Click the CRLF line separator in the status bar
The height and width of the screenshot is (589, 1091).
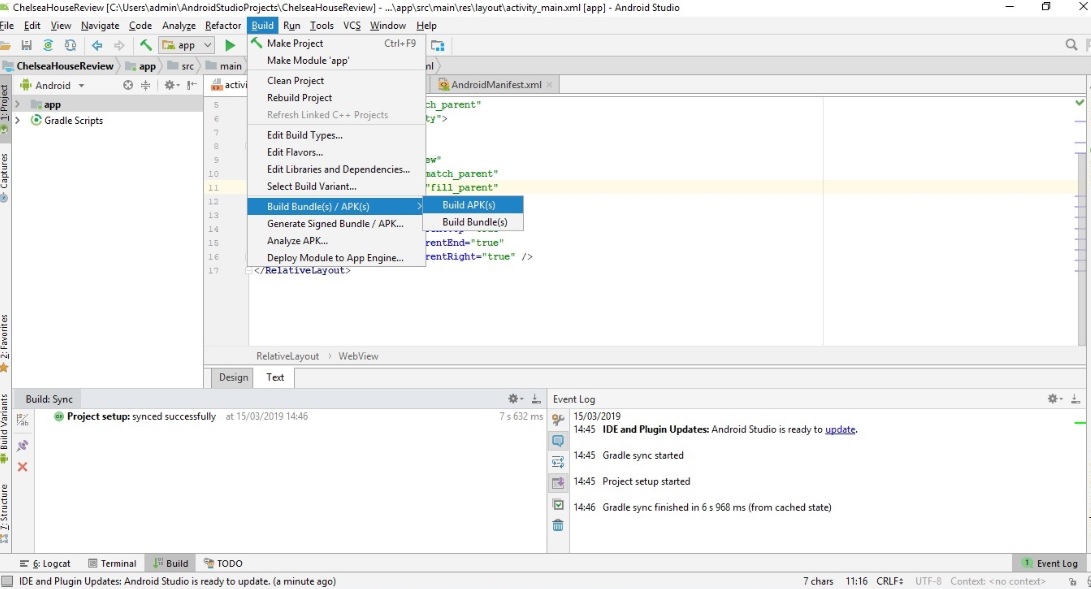889,580
